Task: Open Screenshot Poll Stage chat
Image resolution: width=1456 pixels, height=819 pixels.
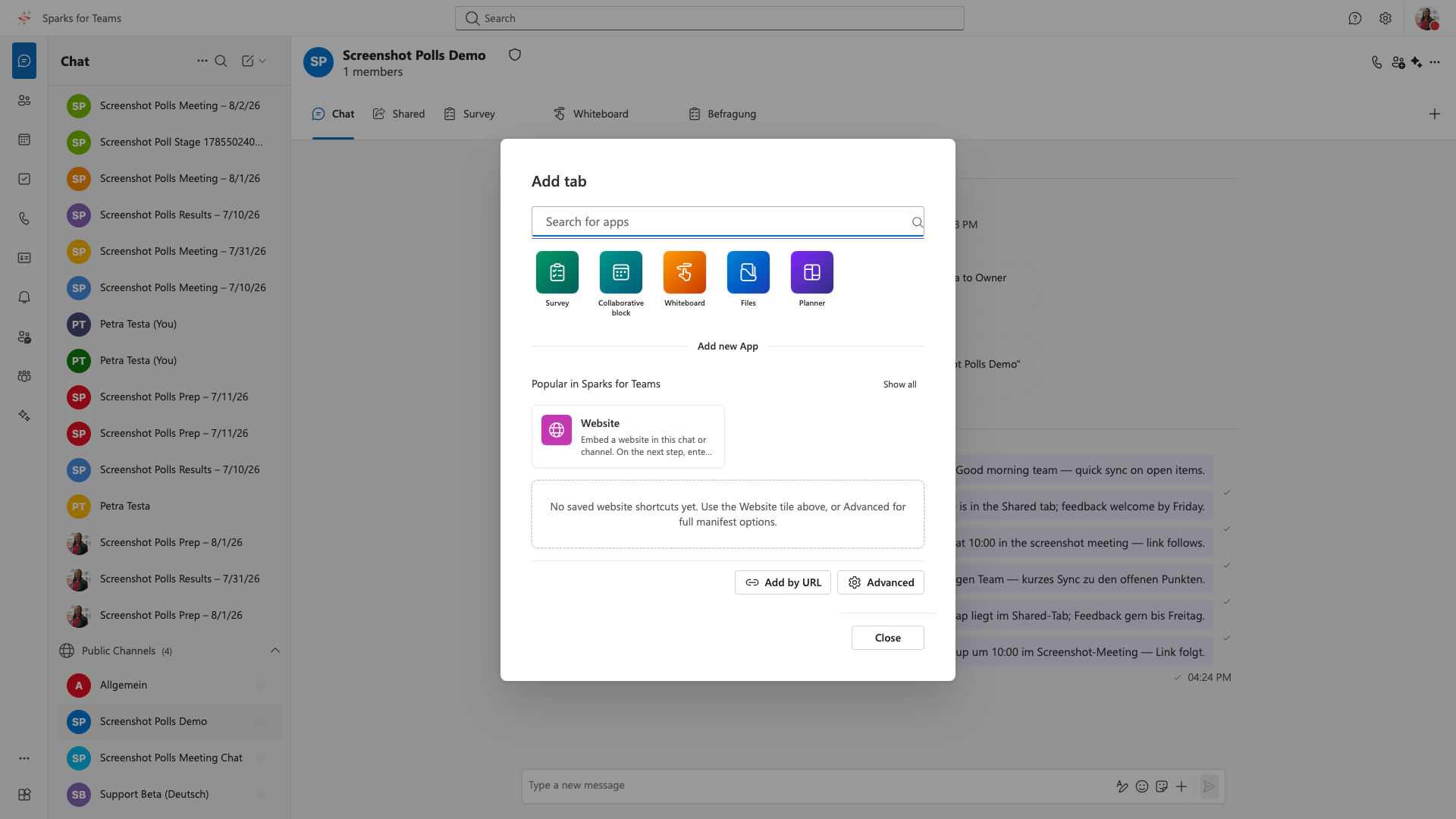Action: 169,142
